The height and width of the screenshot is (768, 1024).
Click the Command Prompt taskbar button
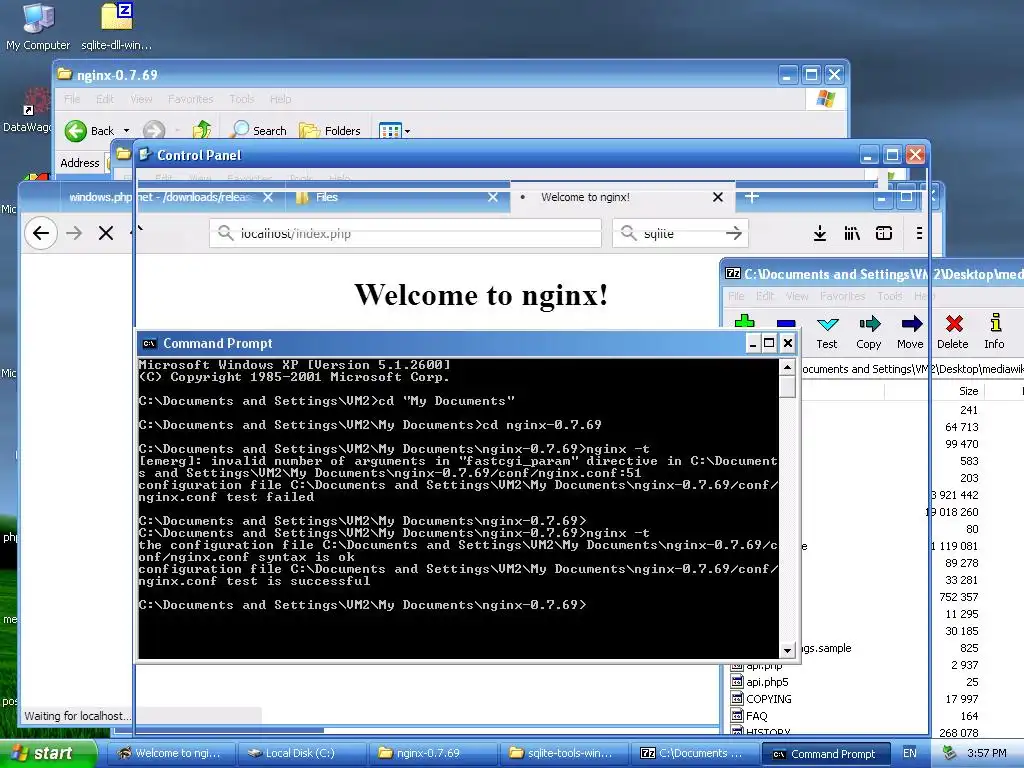coord(826,754)
